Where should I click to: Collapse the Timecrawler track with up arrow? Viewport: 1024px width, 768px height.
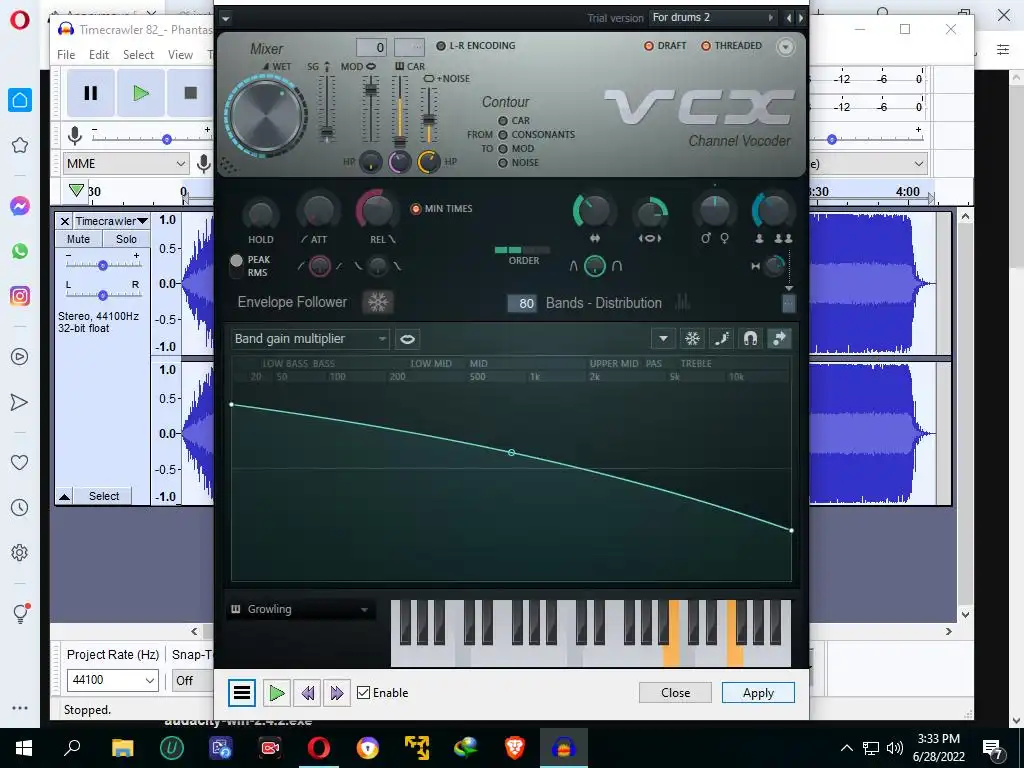[64, 496]
